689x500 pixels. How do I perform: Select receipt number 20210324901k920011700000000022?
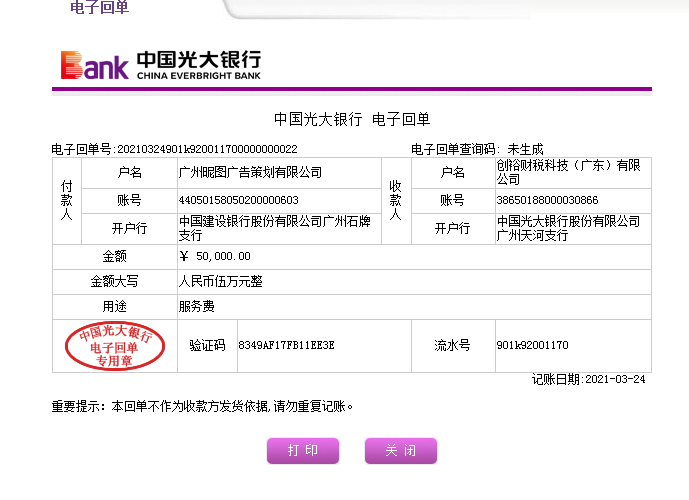click(207, 149)
